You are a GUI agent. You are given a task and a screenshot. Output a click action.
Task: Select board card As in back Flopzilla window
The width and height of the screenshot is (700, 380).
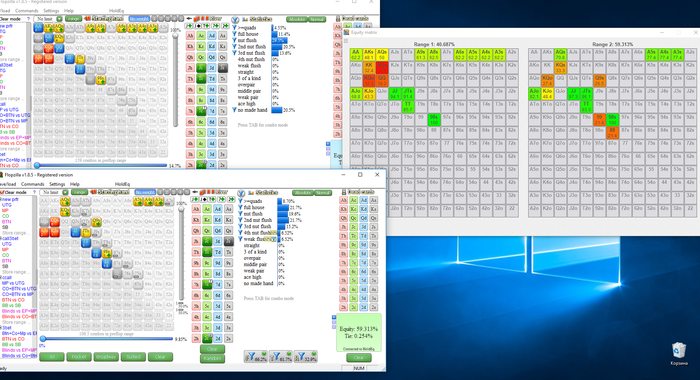tap(222, 36)
